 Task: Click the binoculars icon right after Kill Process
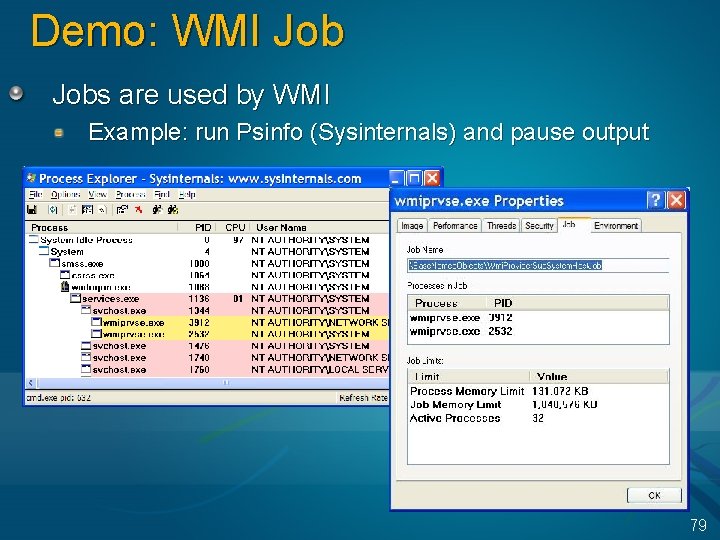(x=158, y=210)
